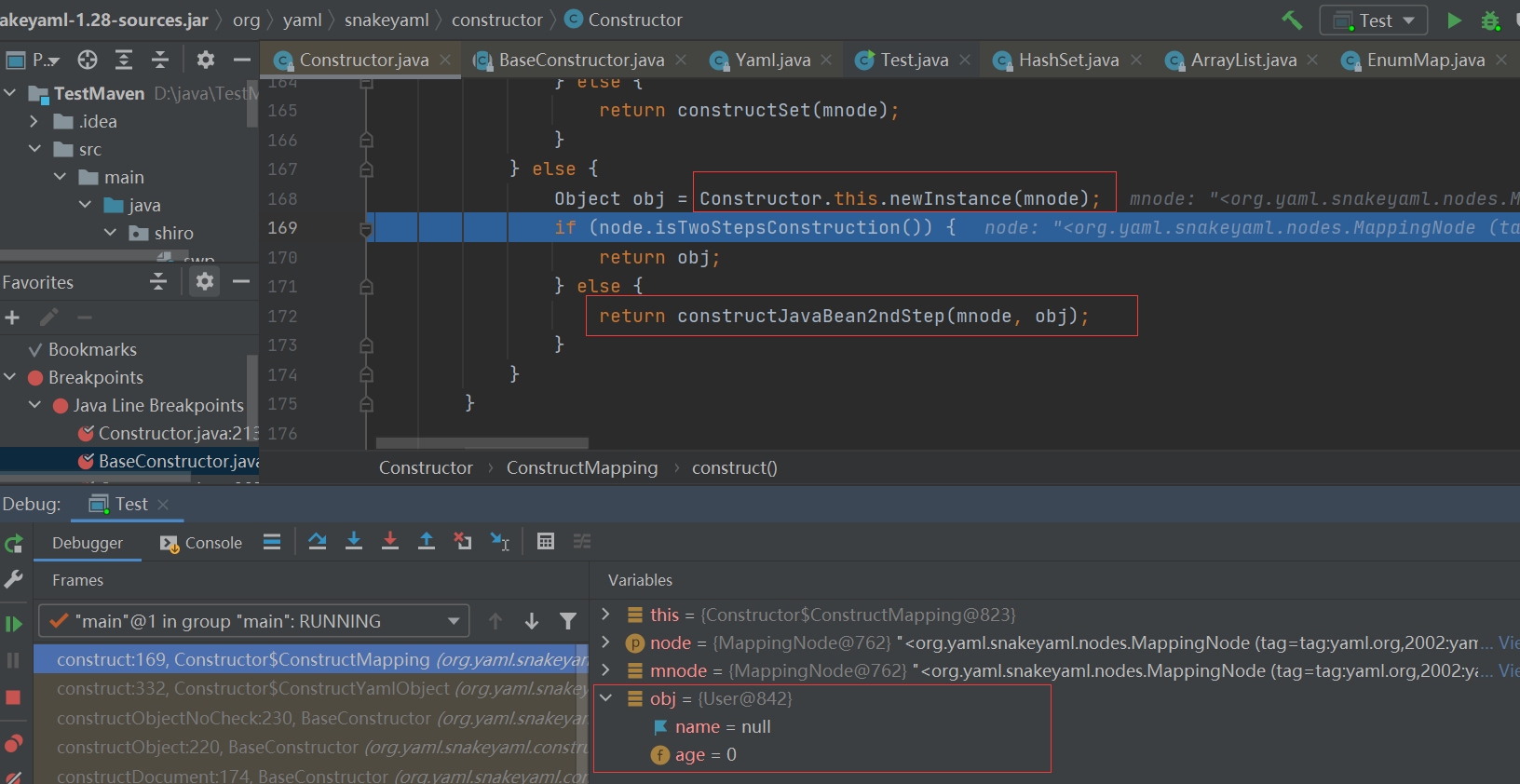Collapse the main folder
Image resolution: width=1520 pixels, height=784 pixels.
tap(60, 177)
